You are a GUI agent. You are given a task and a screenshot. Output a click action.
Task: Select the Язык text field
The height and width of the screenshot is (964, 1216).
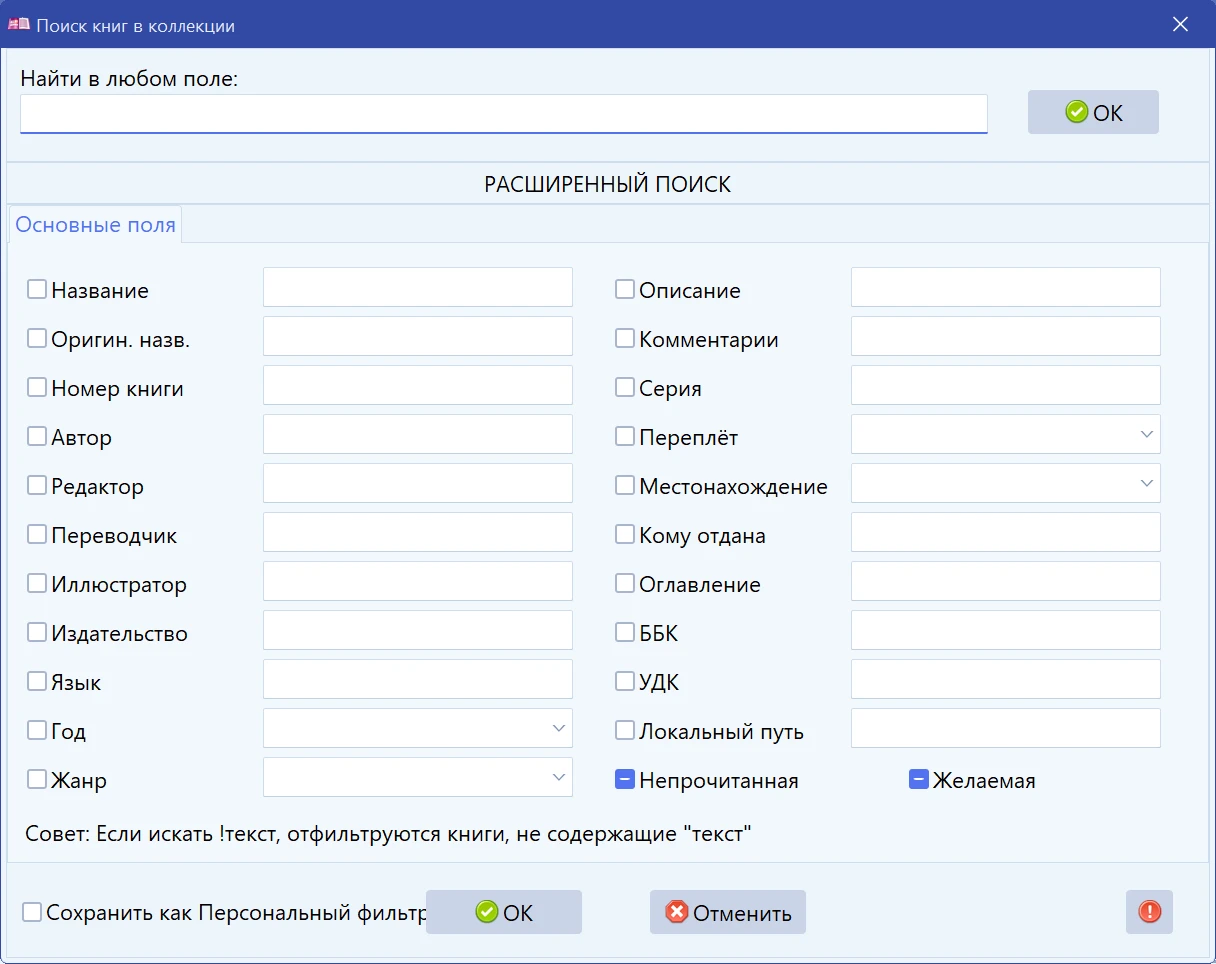click(x=418, y=679)
